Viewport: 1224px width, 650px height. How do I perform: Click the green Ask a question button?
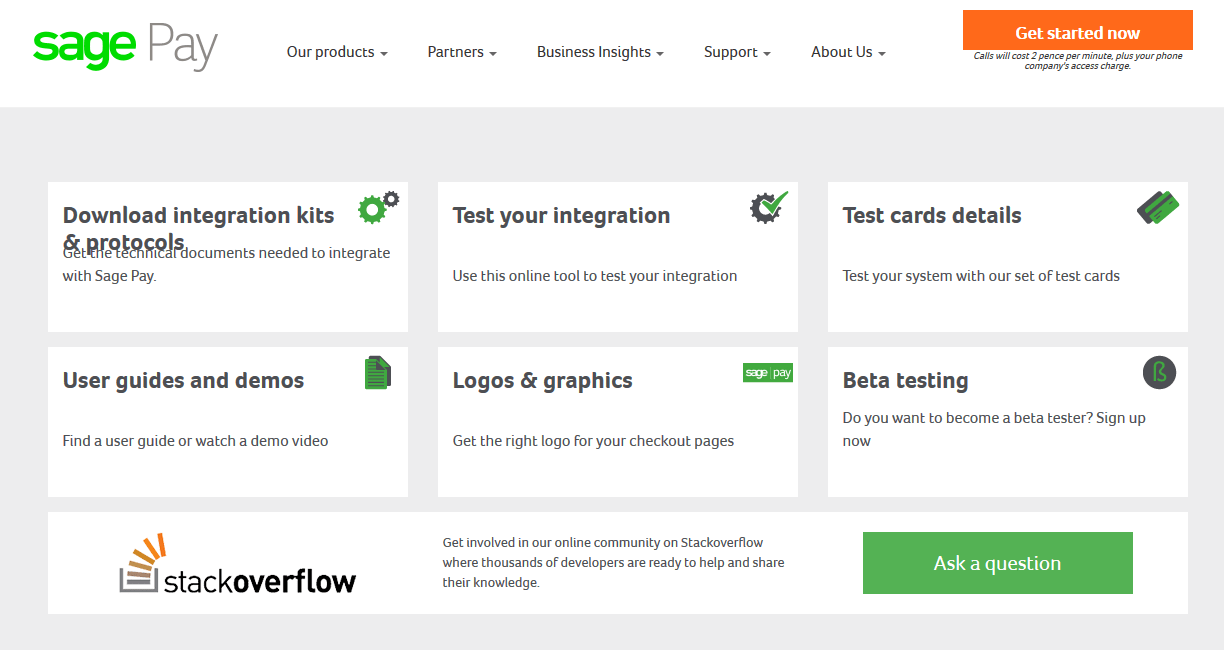pyautogui.click(x=998, y=563)
